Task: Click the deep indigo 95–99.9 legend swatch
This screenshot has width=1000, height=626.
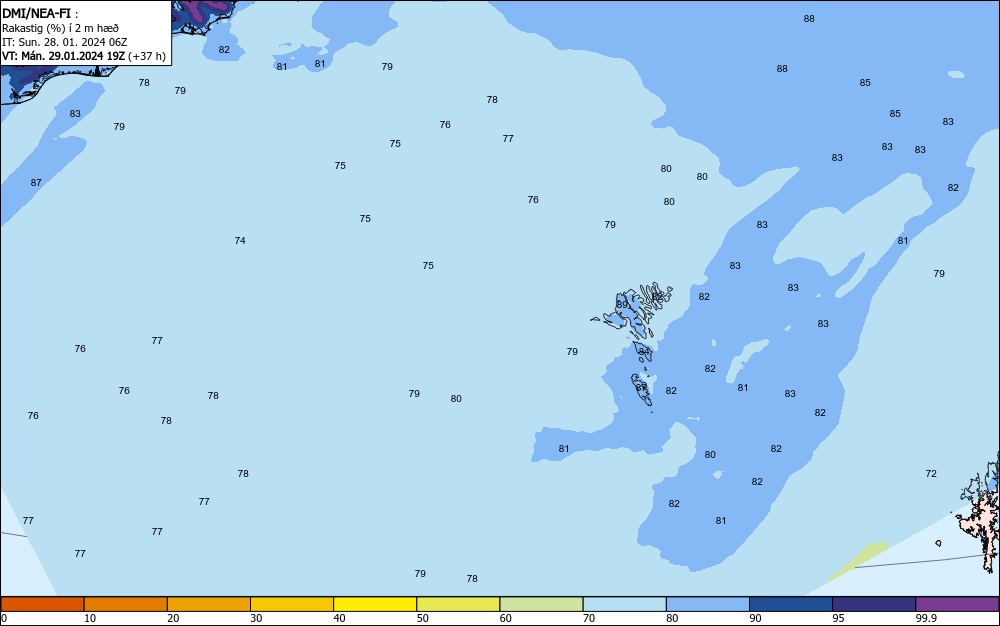Action: (874, 604)
